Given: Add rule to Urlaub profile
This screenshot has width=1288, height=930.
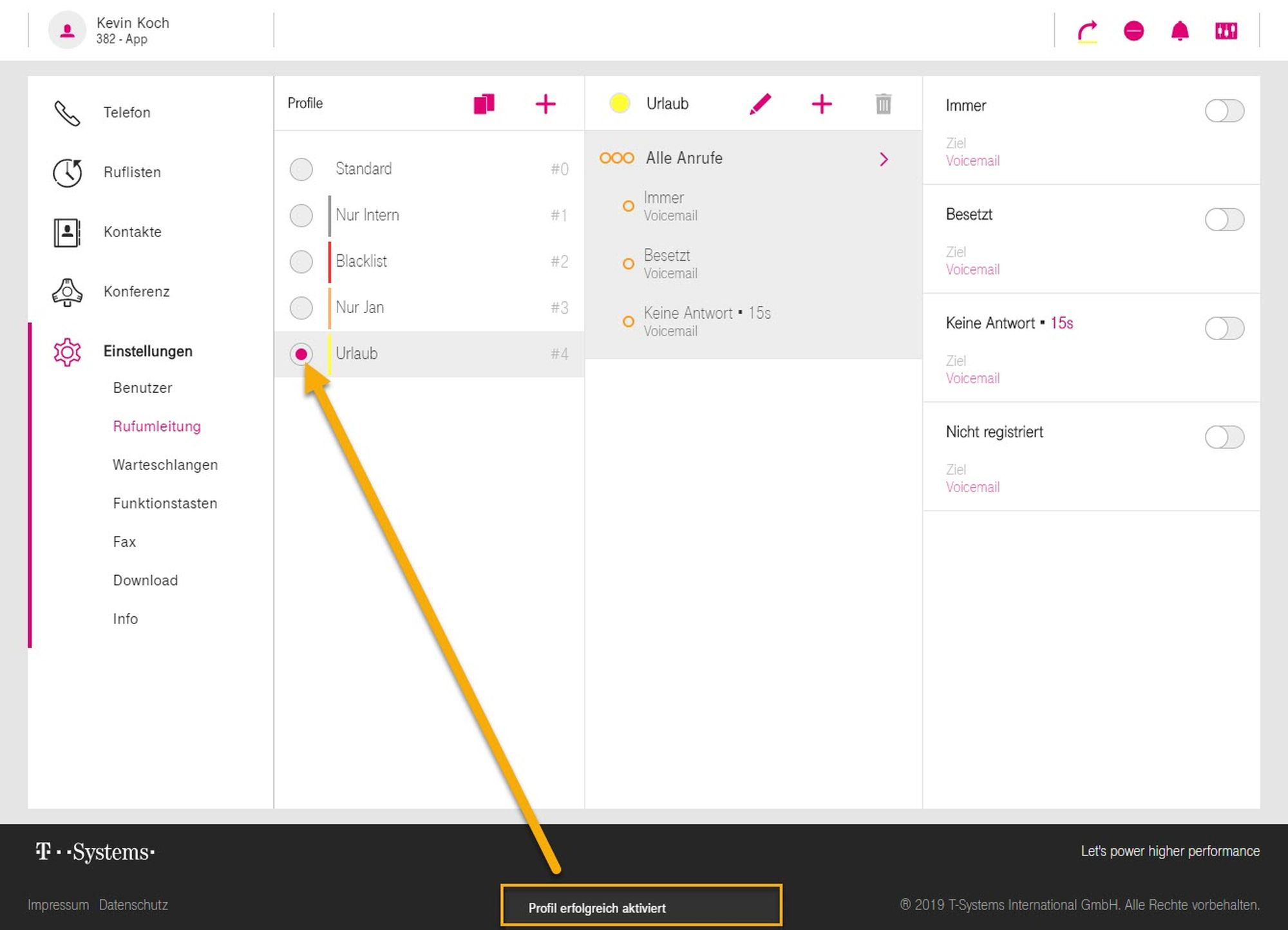Looking at the screenshot, I should [x=822, y=104].
